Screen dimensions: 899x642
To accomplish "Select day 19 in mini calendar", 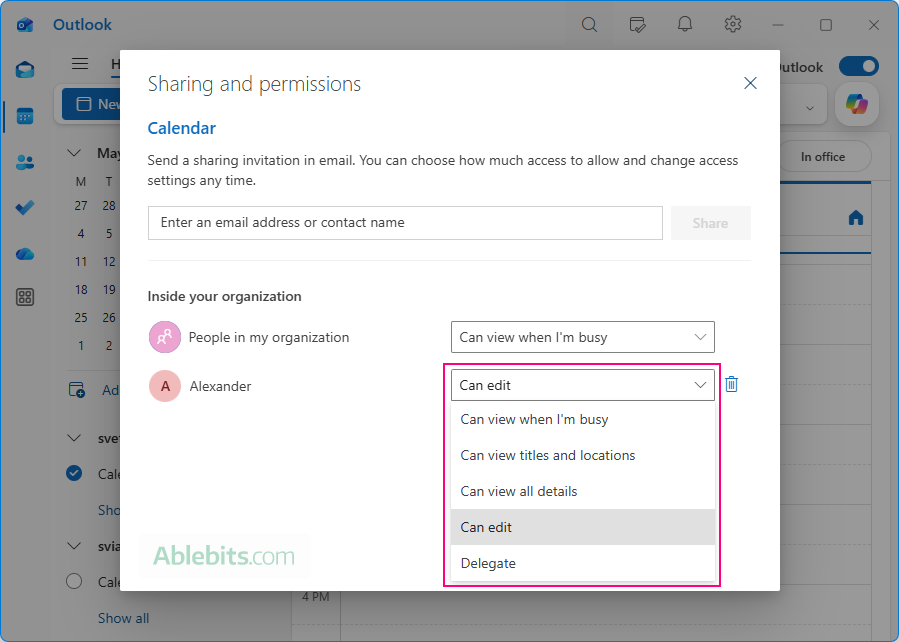I will tap(109, 289).
